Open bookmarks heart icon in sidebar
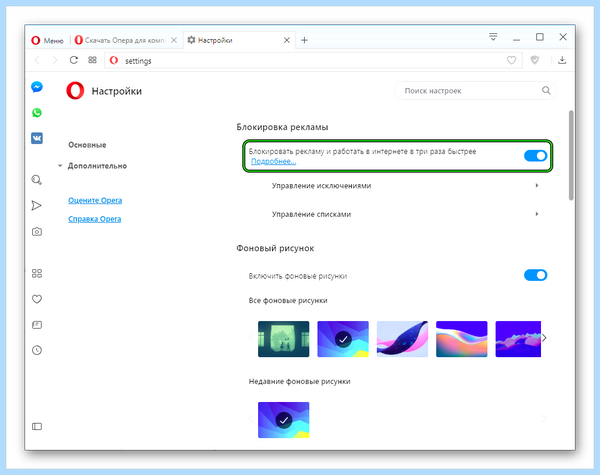The height and width of the screenshot is (475, 600). coord(37,299)
